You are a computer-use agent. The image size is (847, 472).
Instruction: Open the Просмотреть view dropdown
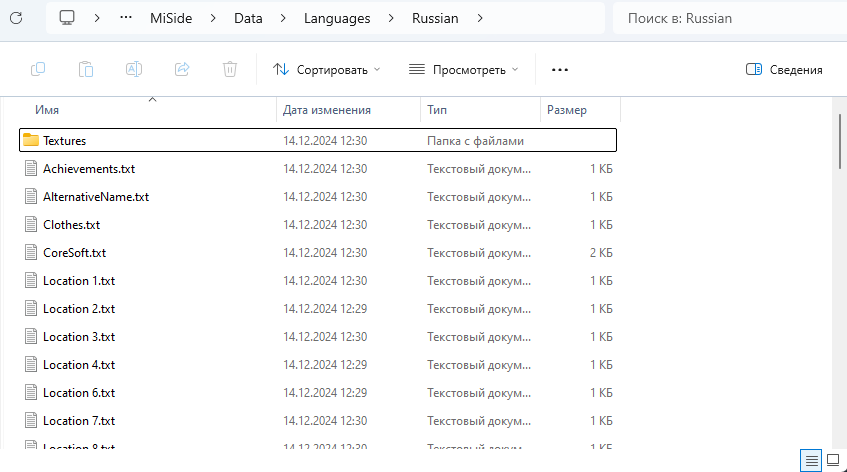point(464,69)
